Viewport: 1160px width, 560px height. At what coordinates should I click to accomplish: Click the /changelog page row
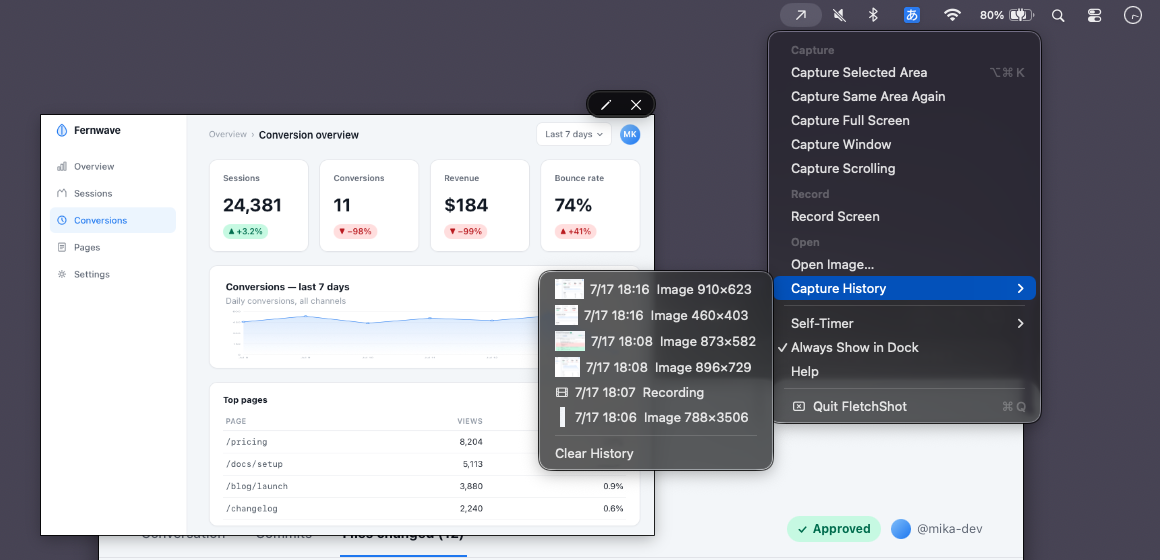(x=424, y=508)
